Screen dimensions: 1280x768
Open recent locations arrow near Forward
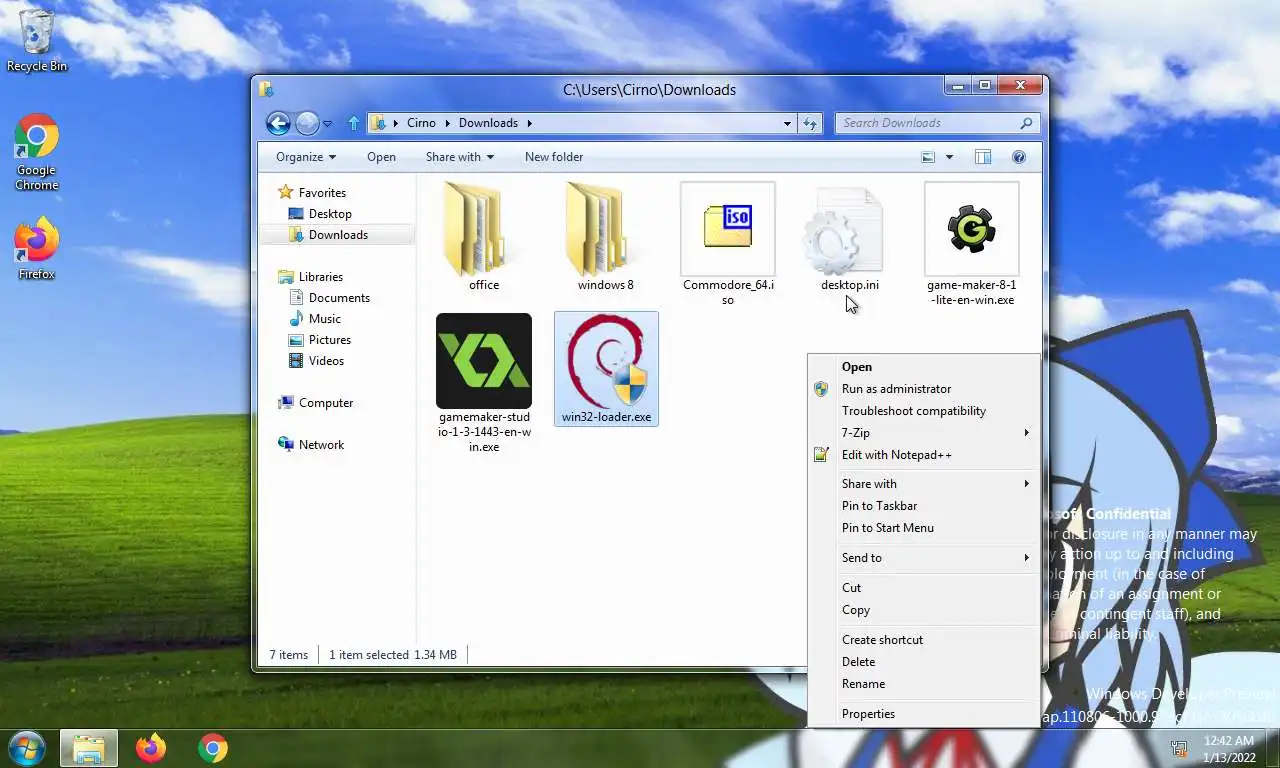pyautogui.click(x=327, y=124)
